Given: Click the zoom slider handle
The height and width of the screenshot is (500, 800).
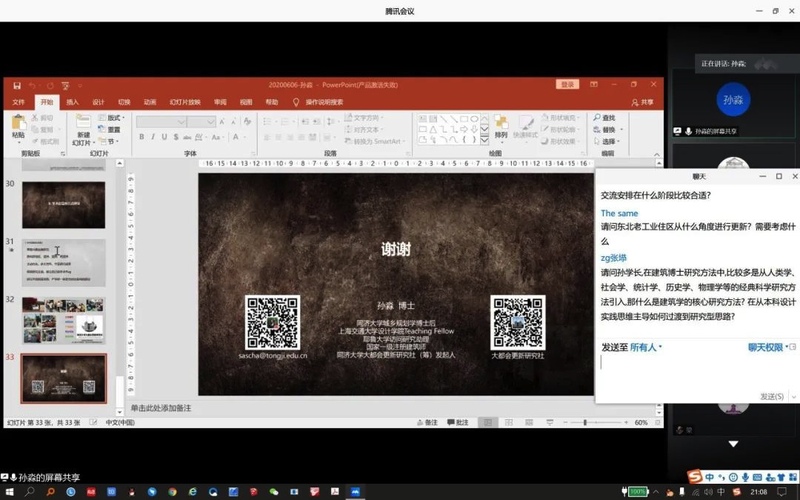Looking at the screenshot, I should (585, 422).
